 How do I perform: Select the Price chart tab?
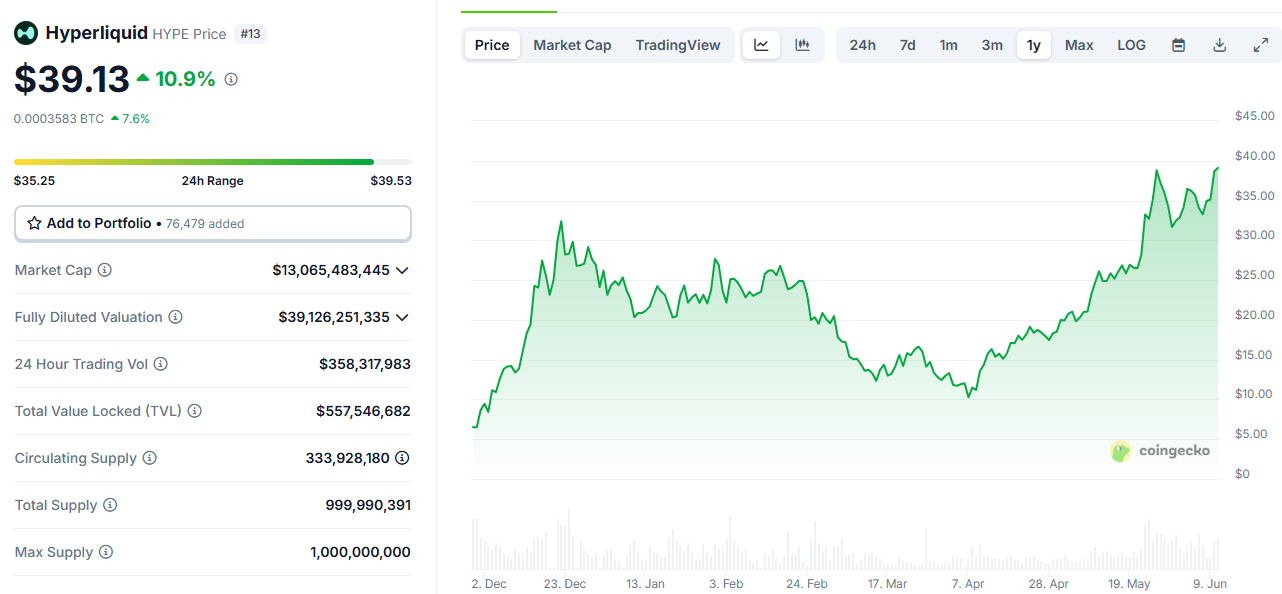point(492,45)
